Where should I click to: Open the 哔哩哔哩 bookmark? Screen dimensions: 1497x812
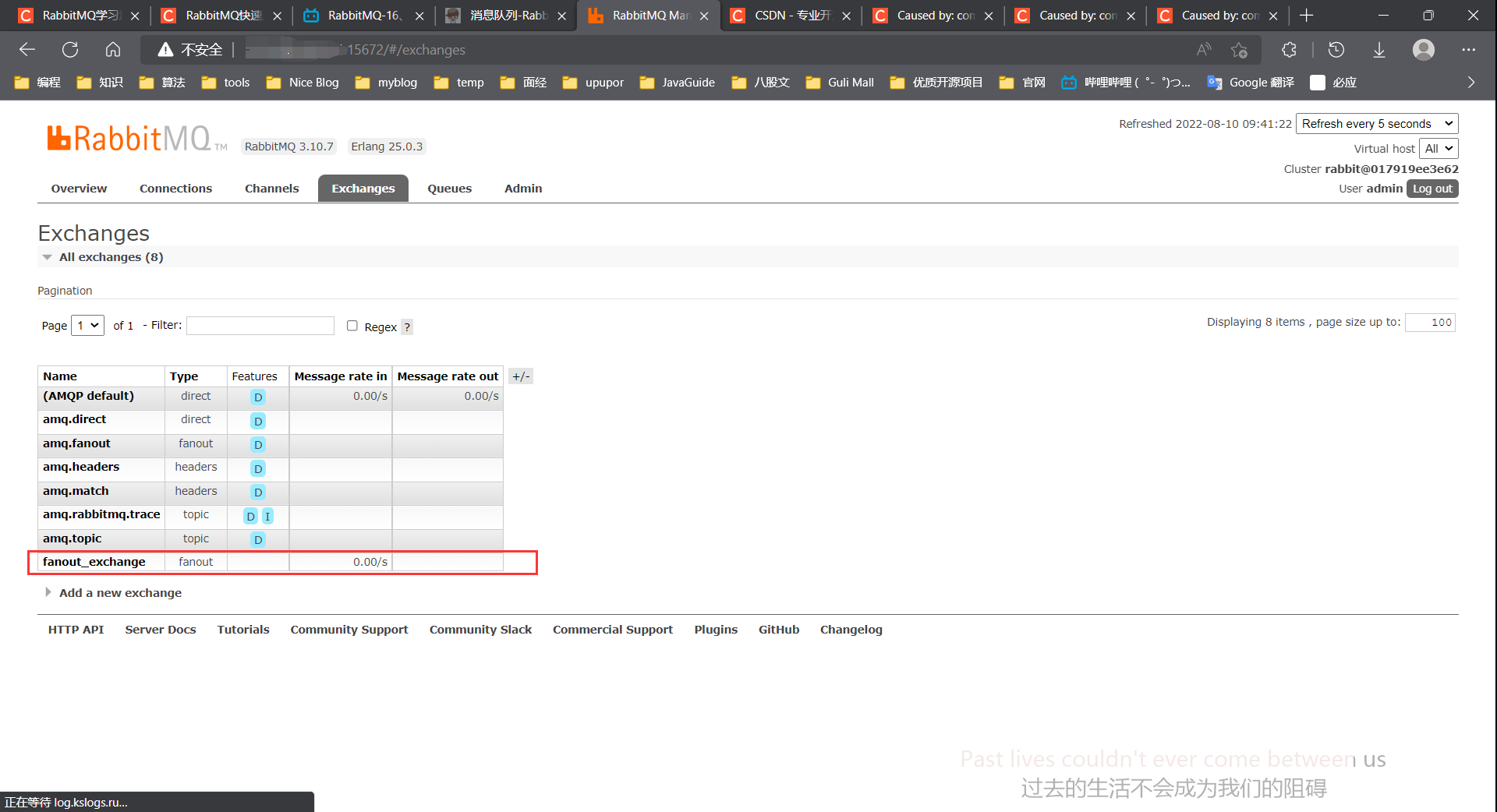tap(1126, 82)
